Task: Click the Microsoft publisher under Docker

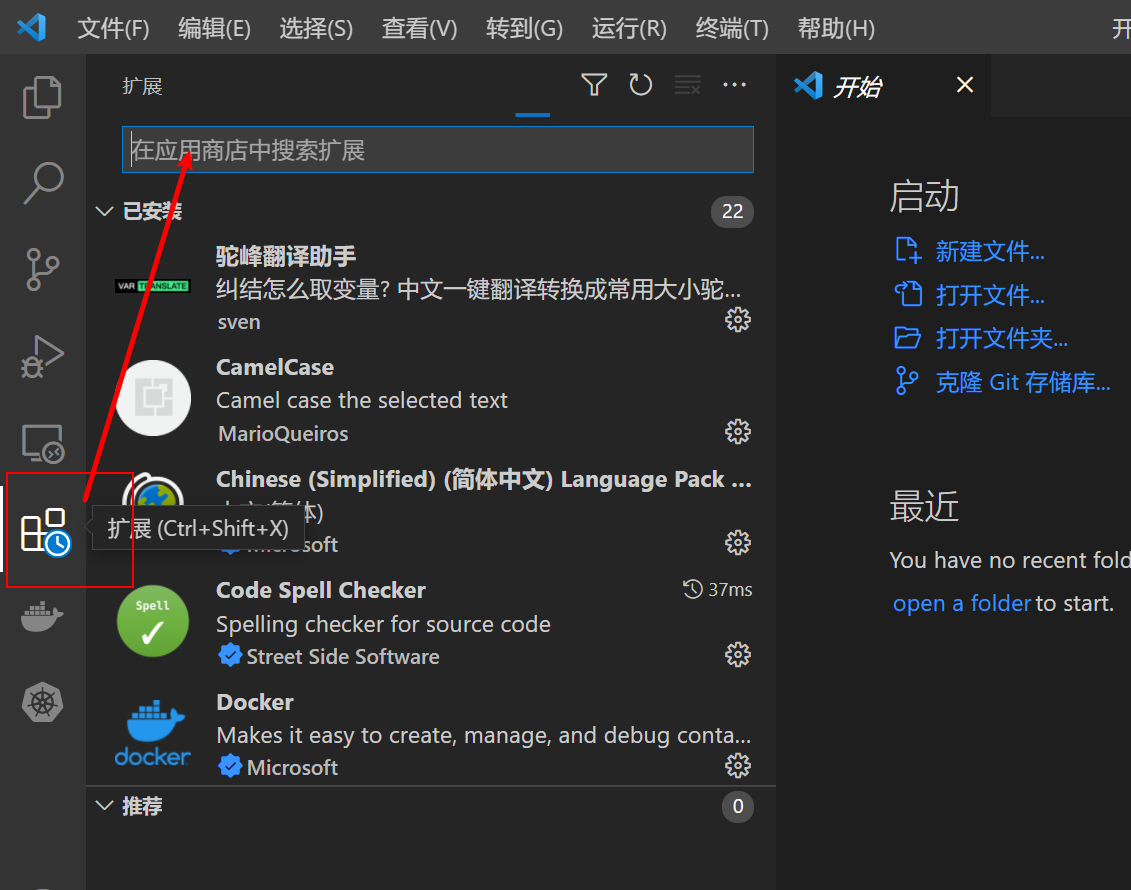Action: coord(292,767)
